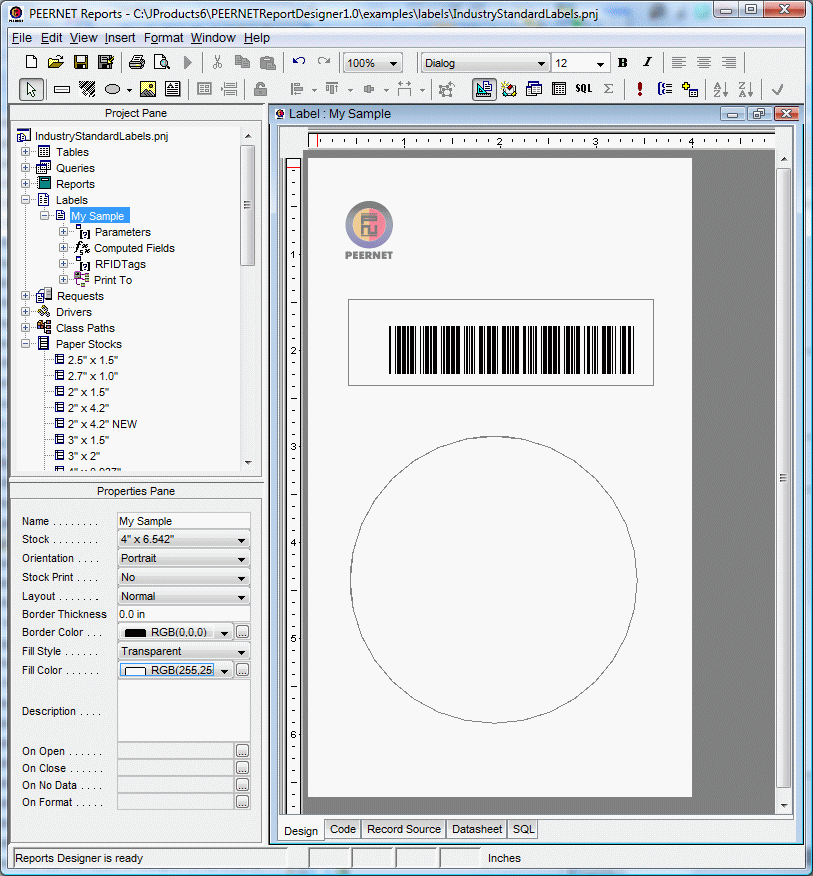This screenshot has height=876, width=813.
Task: Undo the last action
Action: click(299, 63)
